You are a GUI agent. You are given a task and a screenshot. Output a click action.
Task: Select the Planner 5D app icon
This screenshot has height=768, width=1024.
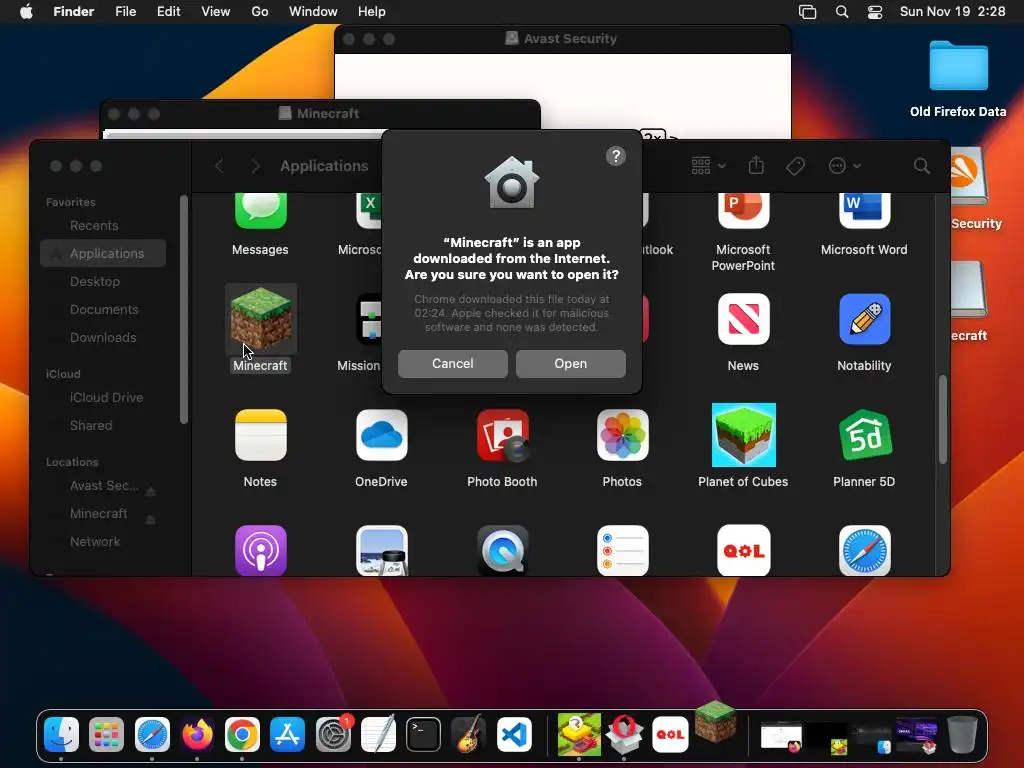tap(864, 435)
